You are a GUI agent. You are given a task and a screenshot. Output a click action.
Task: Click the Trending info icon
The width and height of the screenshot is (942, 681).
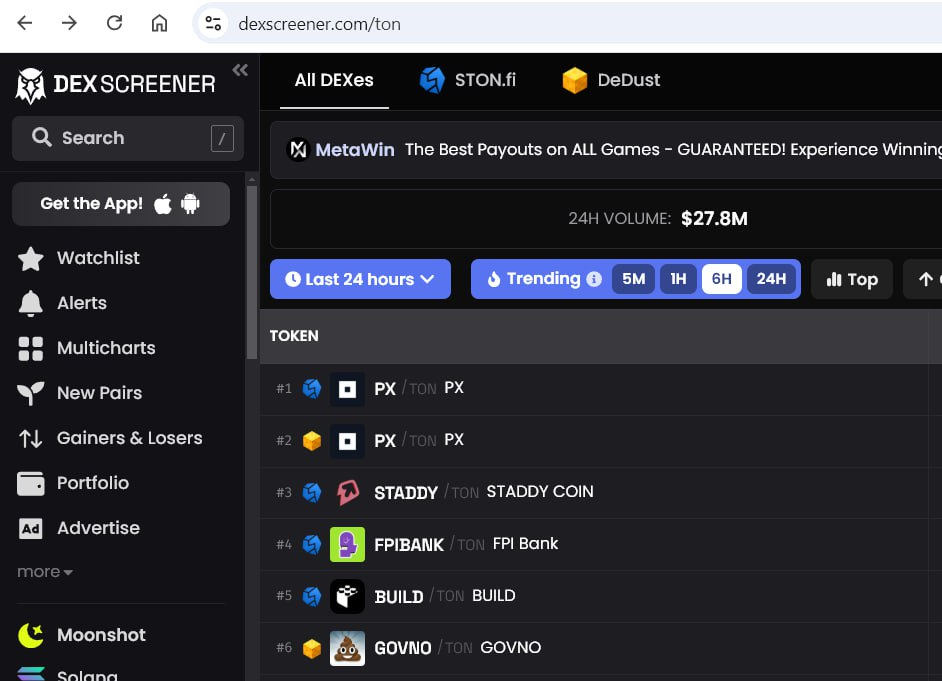594,279
